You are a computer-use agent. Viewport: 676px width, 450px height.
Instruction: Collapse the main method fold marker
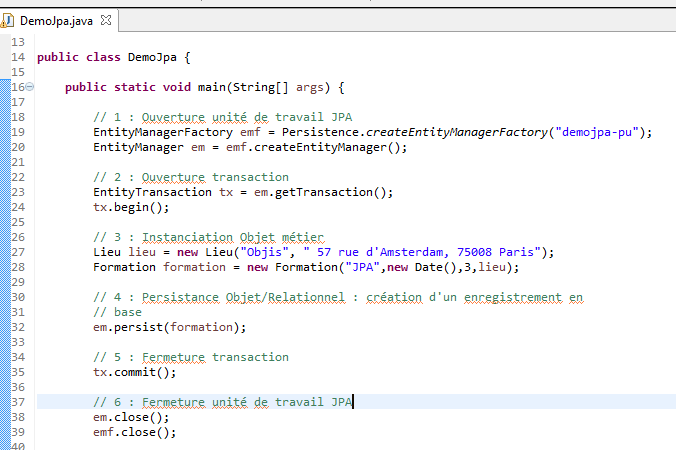click(29, 87)
